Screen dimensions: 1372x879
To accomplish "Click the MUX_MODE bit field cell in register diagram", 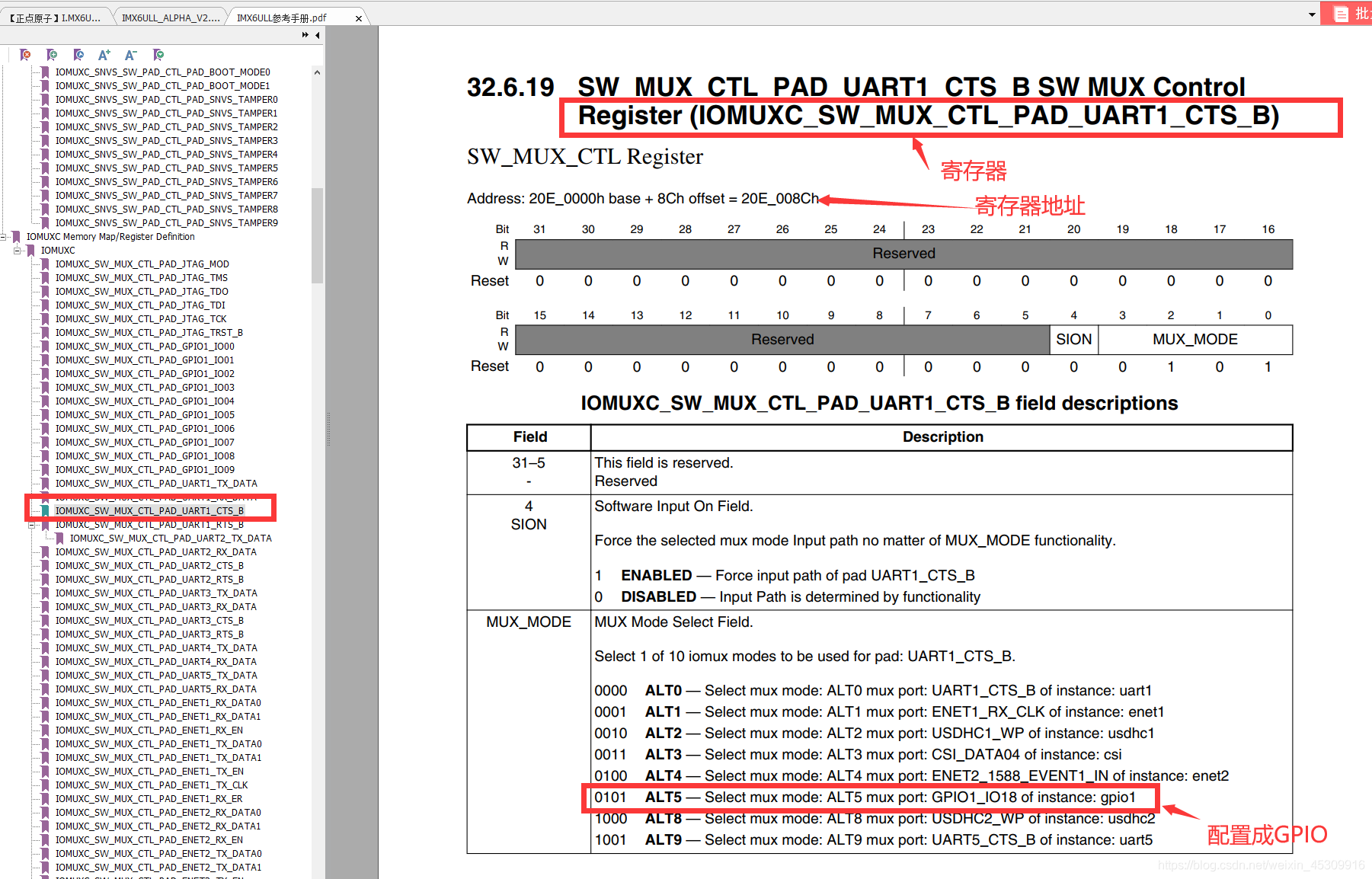I will click(x=1195, y=340).
